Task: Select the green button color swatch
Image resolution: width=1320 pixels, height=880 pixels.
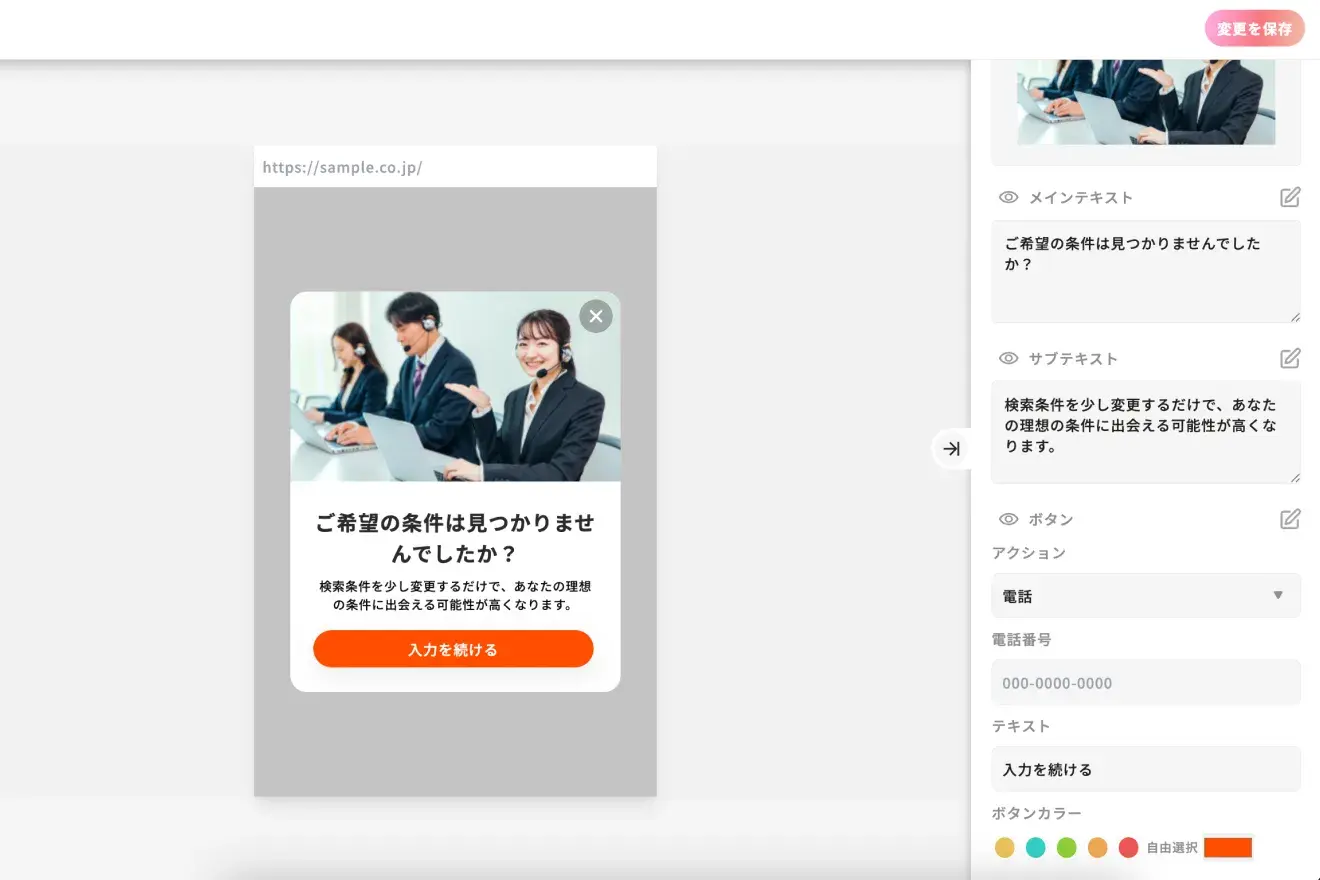Action: tap(1067, 848)
